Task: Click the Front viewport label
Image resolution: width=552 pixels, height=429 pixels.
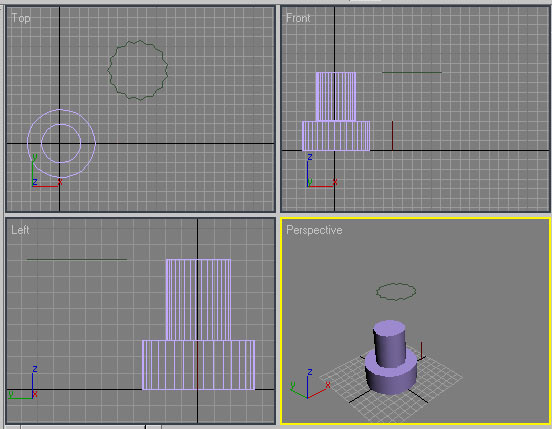Action: [x=298, y=18]
